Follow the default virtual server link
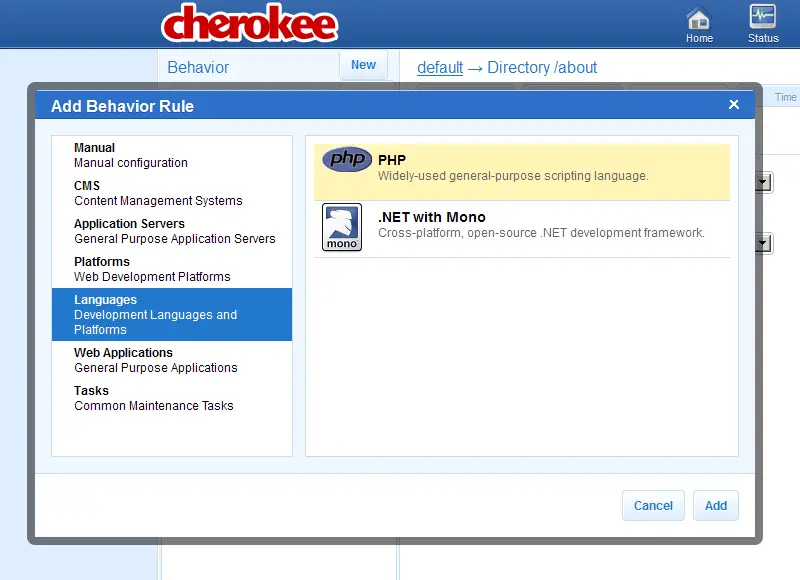 tap(440, 67)
